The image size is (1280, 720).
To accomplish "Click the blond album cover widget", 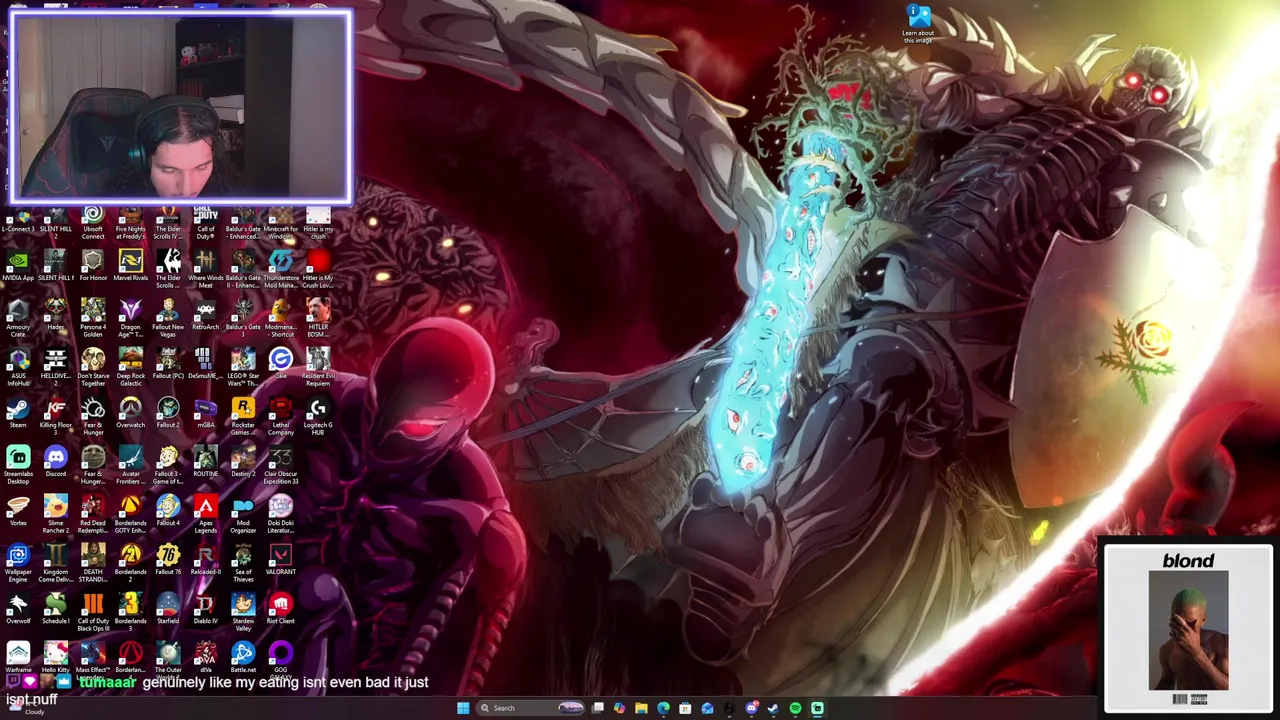I will pyautogui.click(x=1188, y=628).
